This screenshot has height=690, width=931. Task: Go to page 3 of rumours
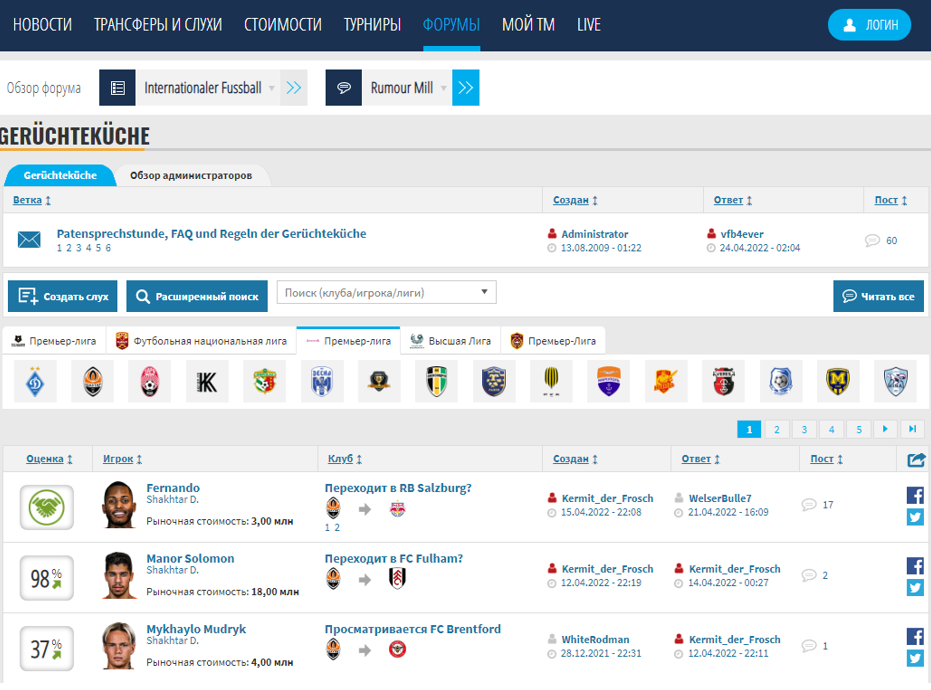click(804, 429)
